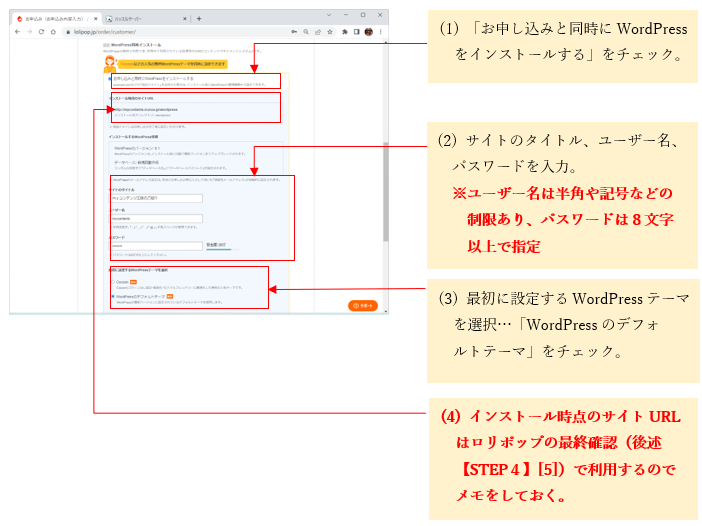The image size is (702, 526).
Task: Select the Cocoon theme radio button
Action: (112, 282)
